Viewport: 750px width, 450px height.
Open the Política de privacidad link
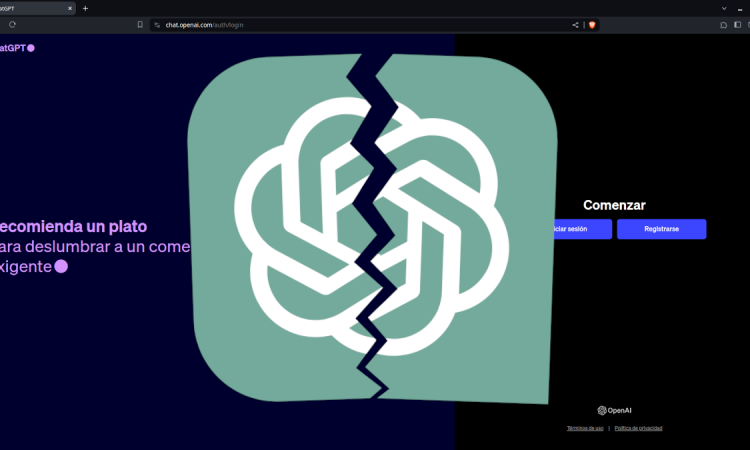click(638, 428)
